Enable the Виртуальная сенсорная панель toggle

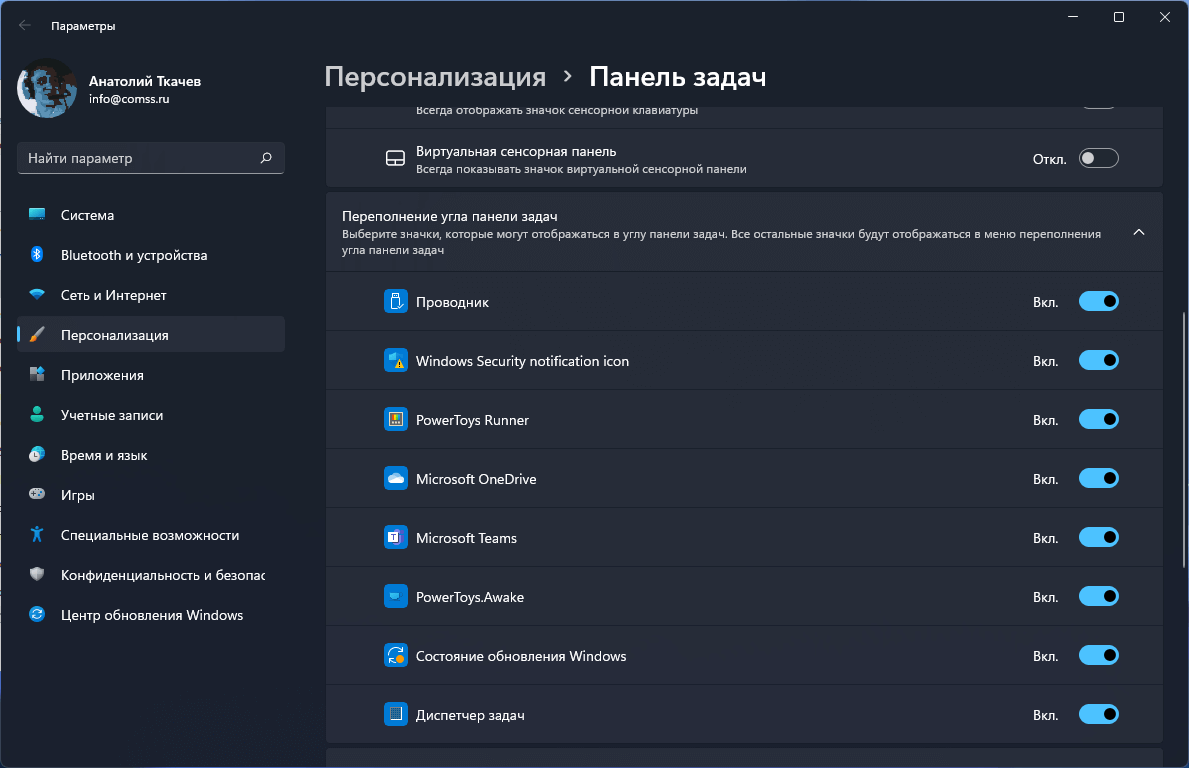pos(1099,158)
